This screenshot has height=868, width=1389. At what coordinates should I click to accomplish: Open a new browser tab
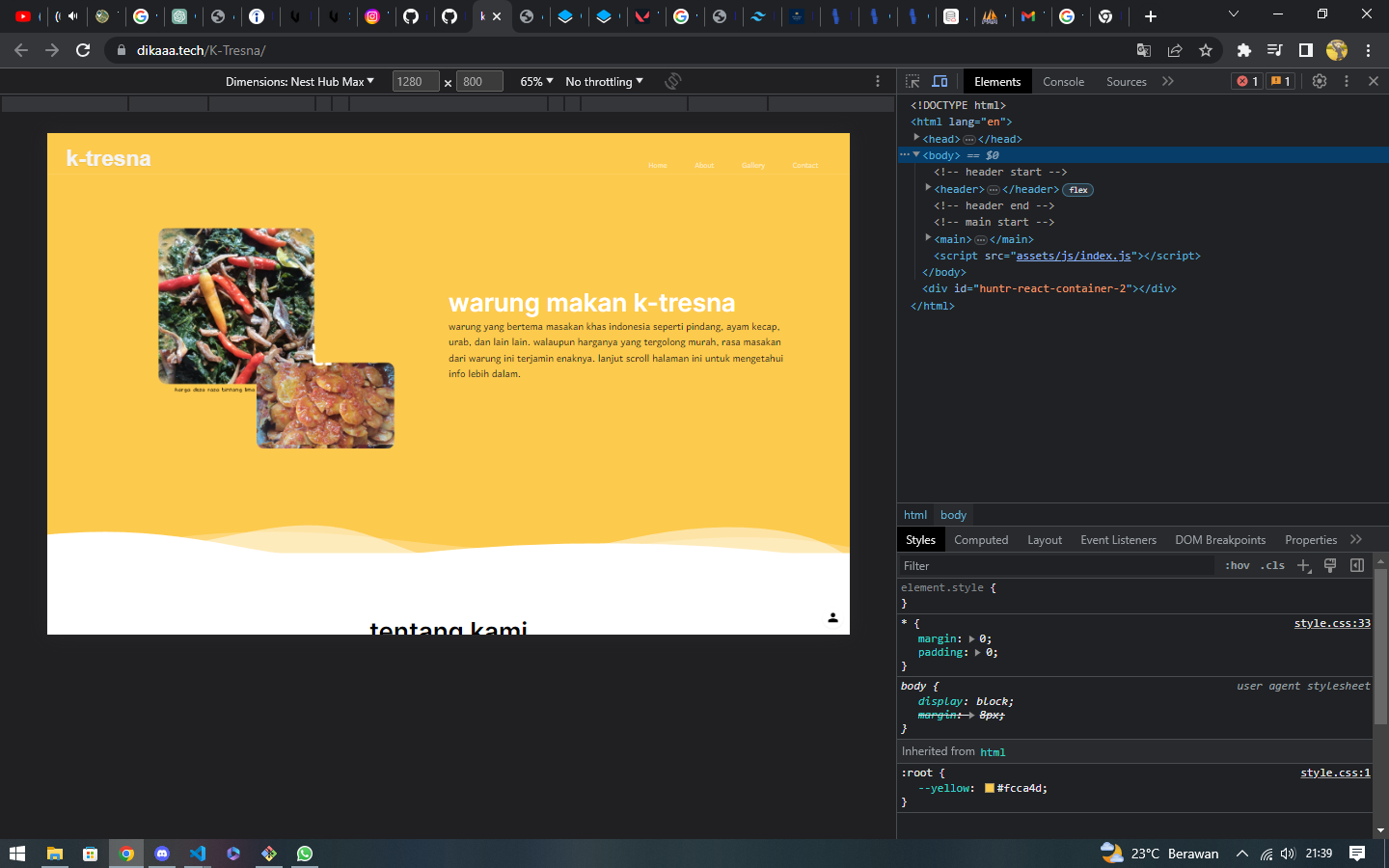(1151, 16)
